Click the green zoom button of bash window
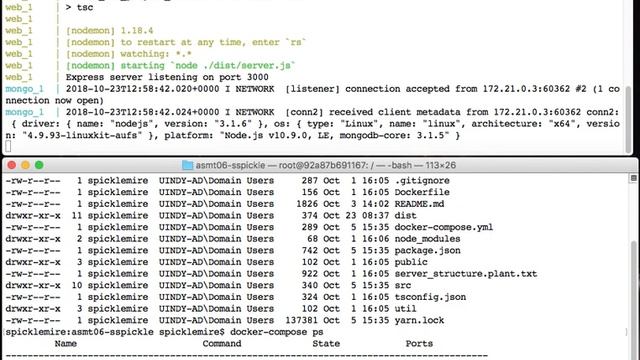The height and width of the screenshot is (360, 640). (x=39, y=165)
